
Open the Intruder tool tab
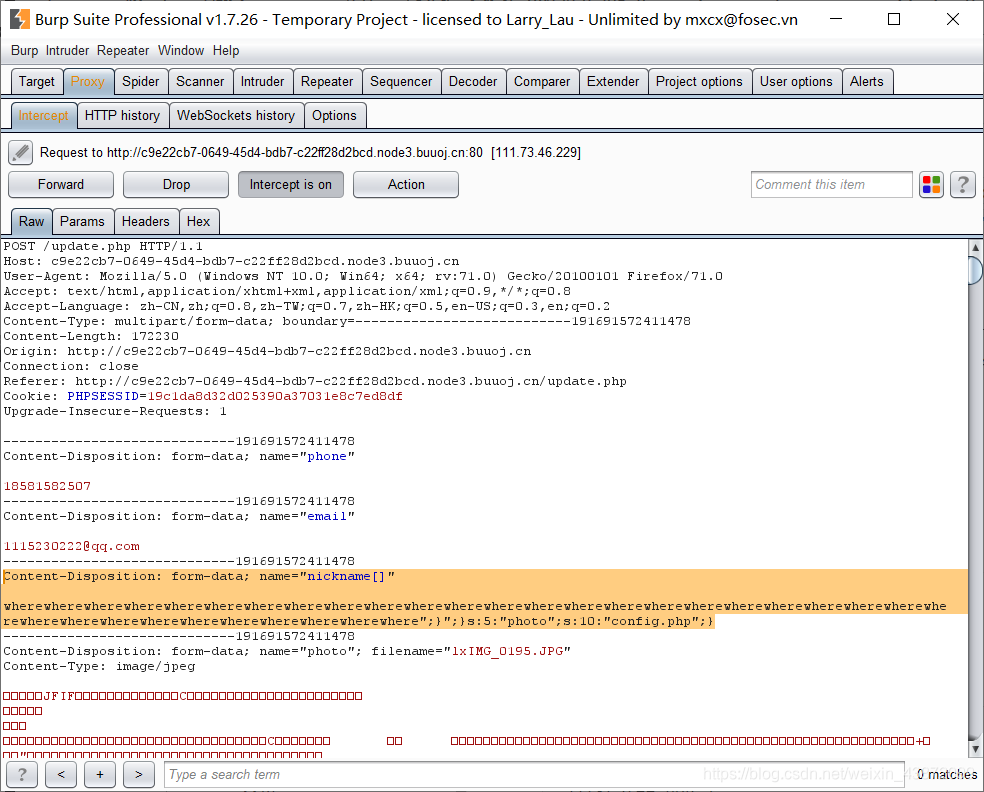click(262, 82)
